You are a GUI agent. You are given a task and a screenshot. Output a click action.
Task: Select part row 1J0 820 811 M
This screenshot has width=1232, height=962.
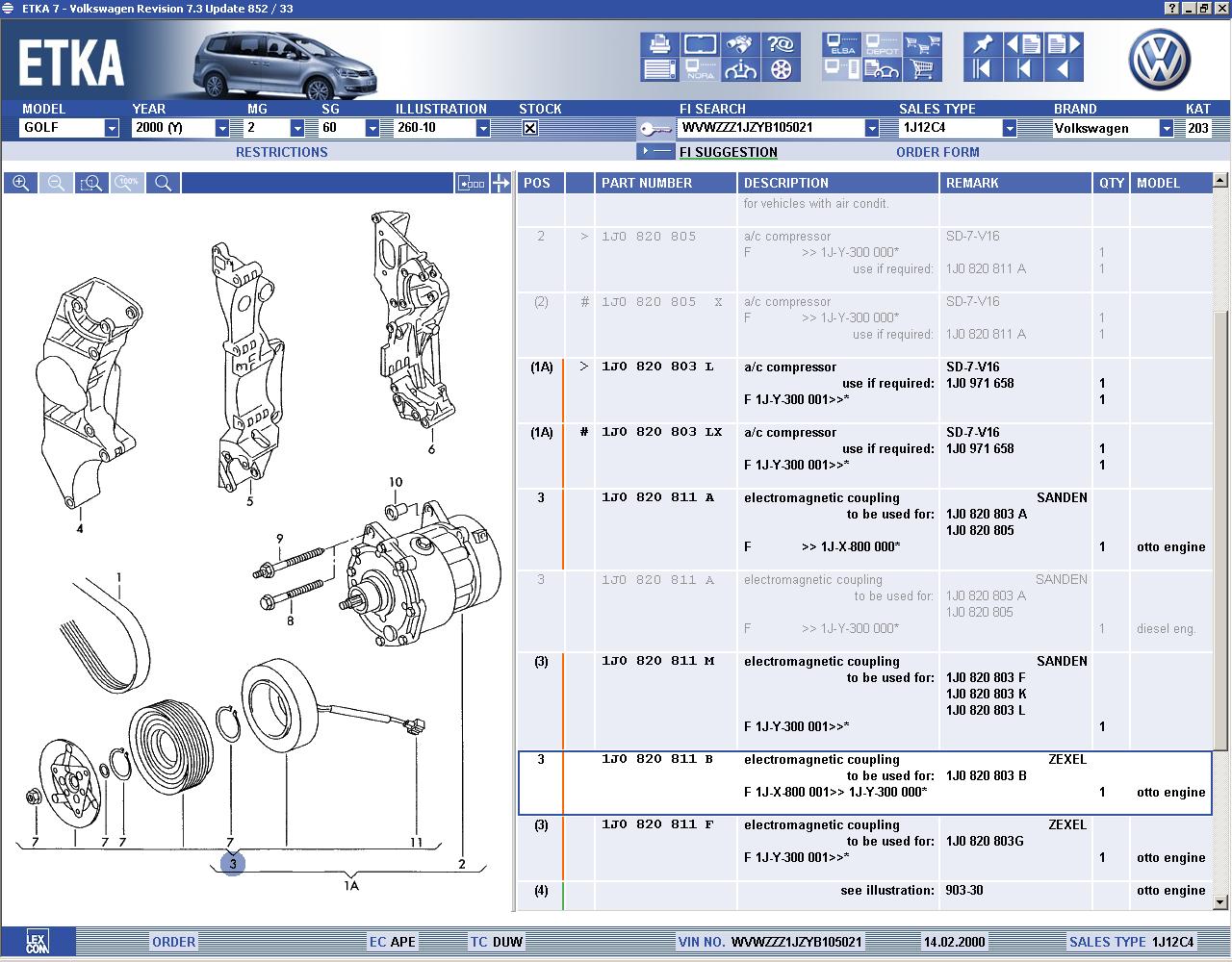pos(864,701)
